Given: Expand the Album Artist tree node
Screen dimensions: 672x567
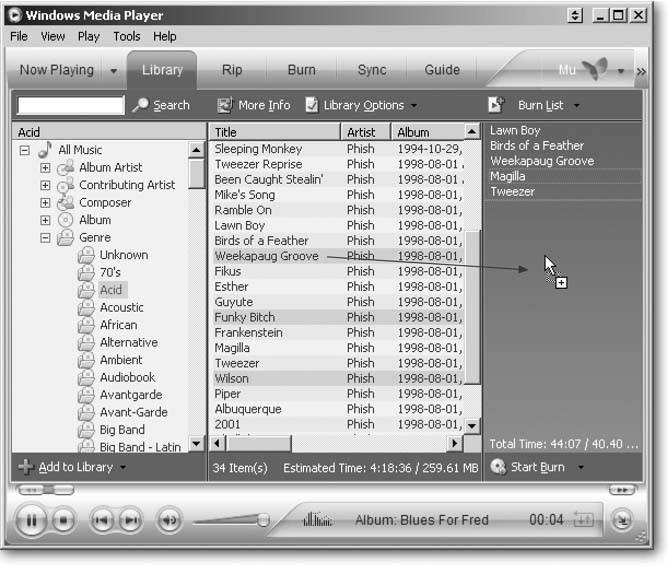Looking at the screenshot, I should coord(45,168).
